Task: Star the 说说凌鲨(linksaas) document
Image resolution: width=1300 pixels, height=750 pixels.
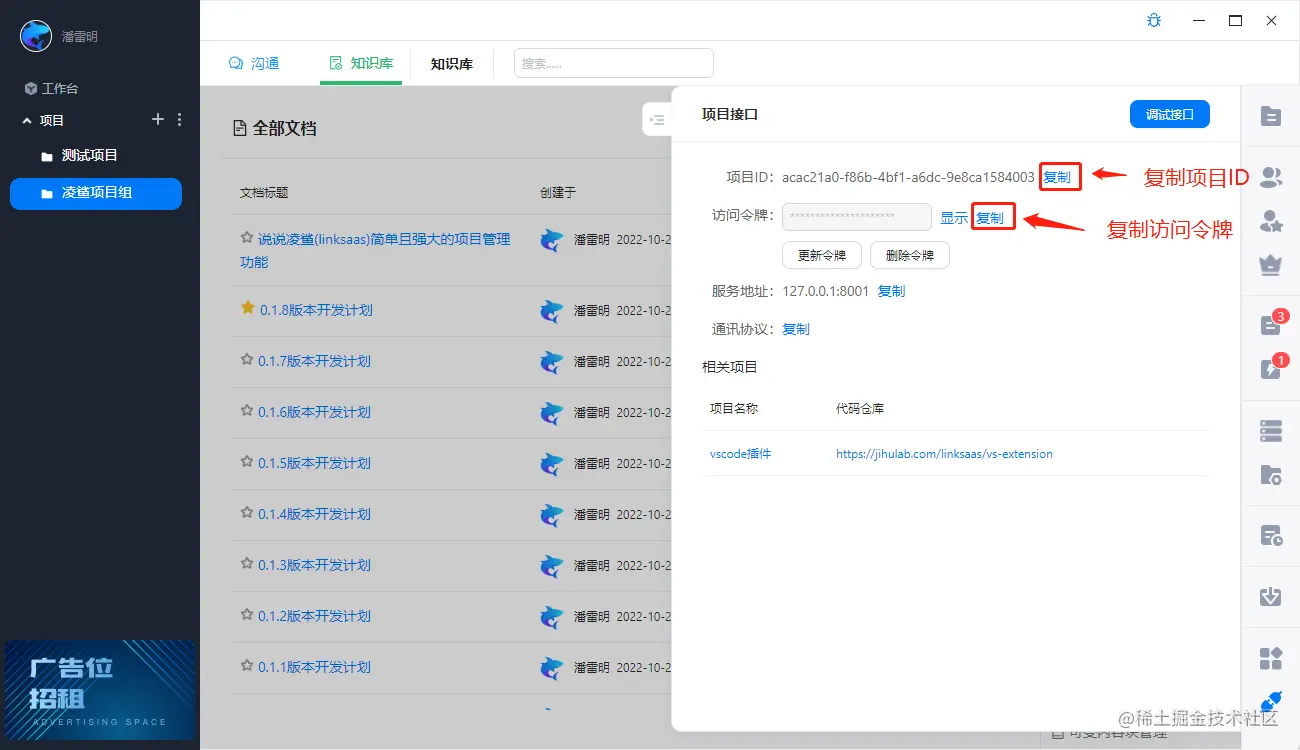Action: click(247, 238)
